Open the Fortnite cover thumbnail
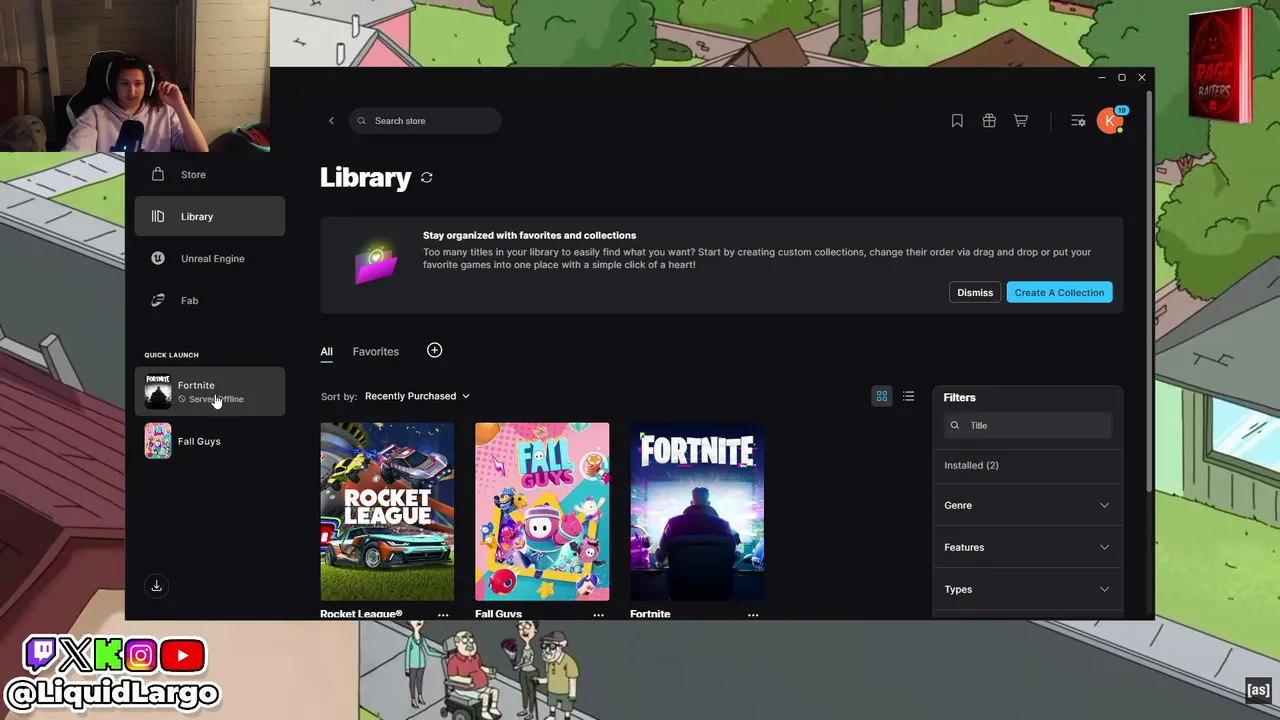The height and width of the screenshot is (720, 1280). tap(697, 511)
